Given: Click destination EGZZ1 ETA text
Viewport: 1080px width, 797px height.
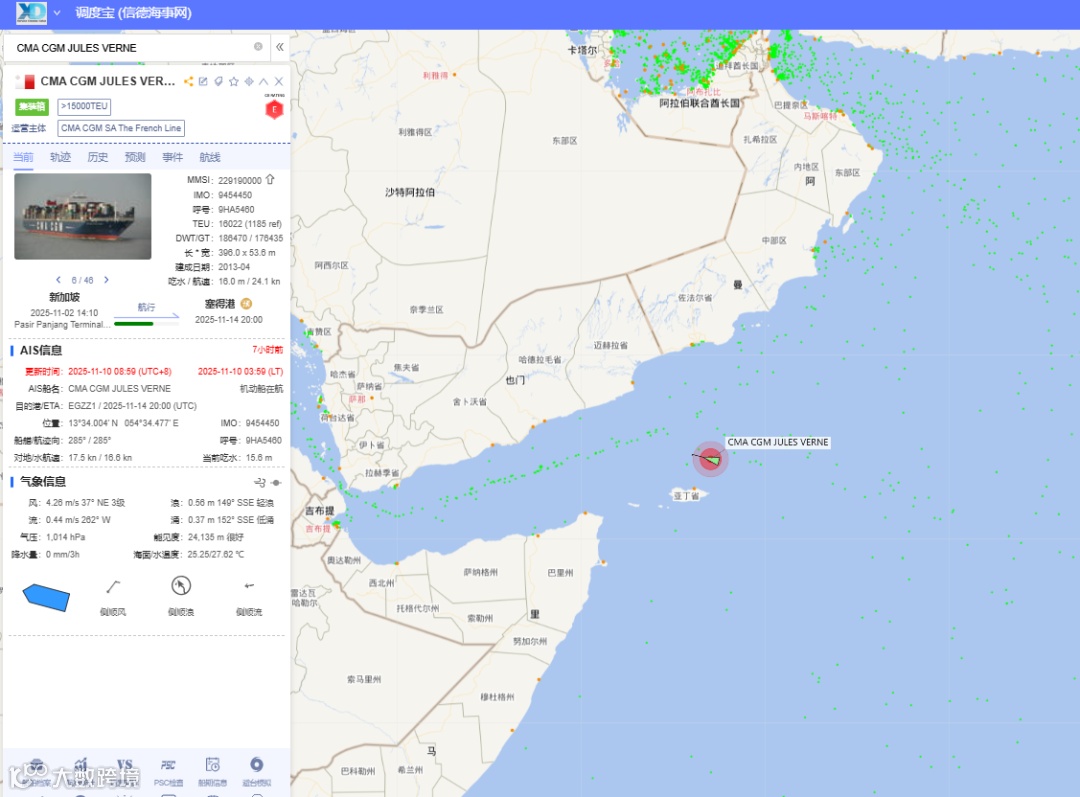Looking at the screenshot, I should [132, 406].
